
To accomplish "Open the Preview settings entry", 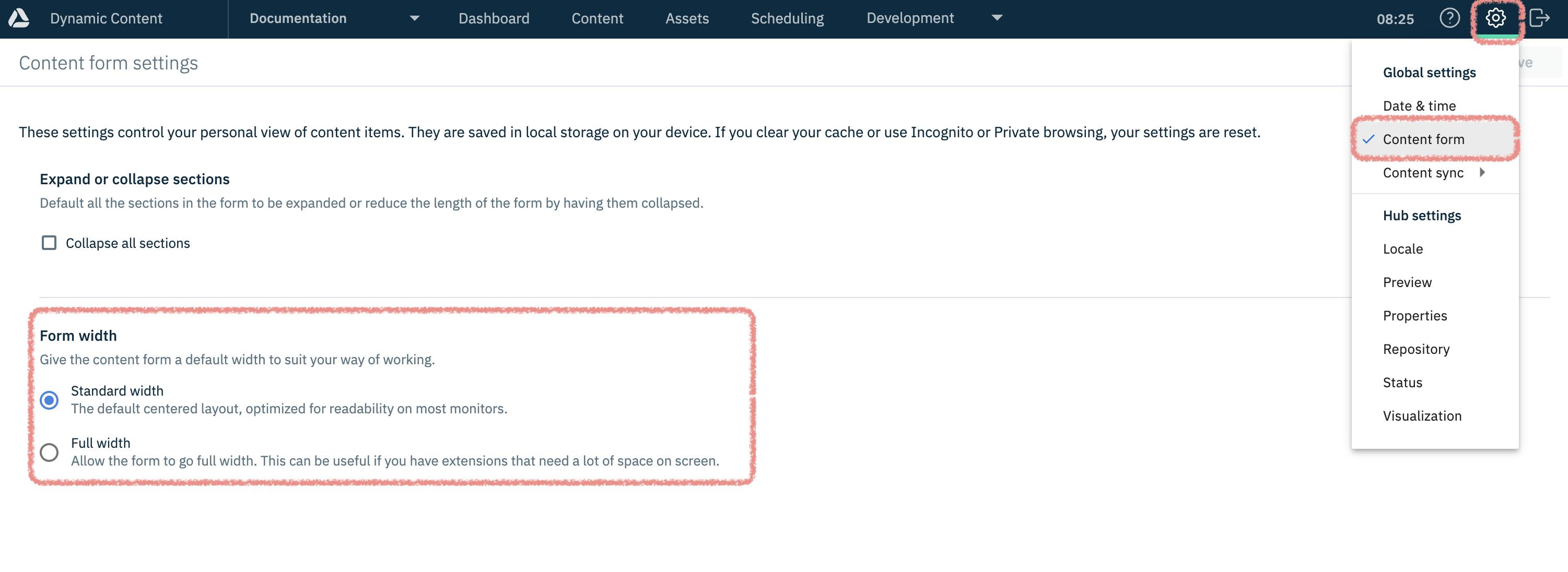I will click(x=1407, y=282).
